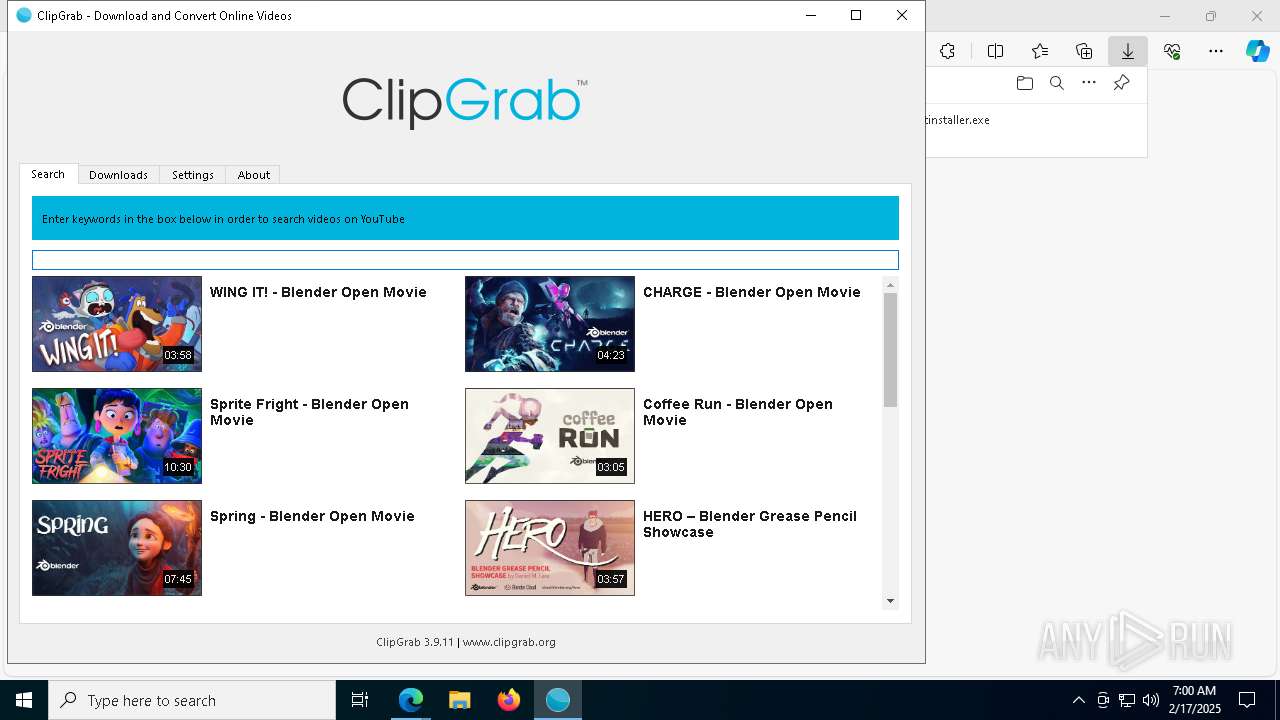The image size is (1280, 720).
Task: Open Task View on the taskbar
Action: coord(360,700)
